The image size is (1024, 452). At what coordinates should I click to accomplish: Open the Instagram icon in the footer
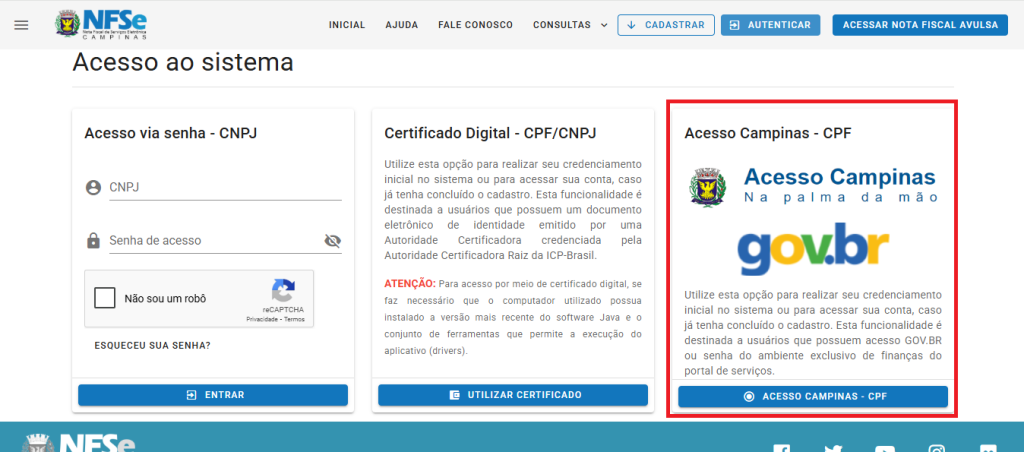(936, 448)
